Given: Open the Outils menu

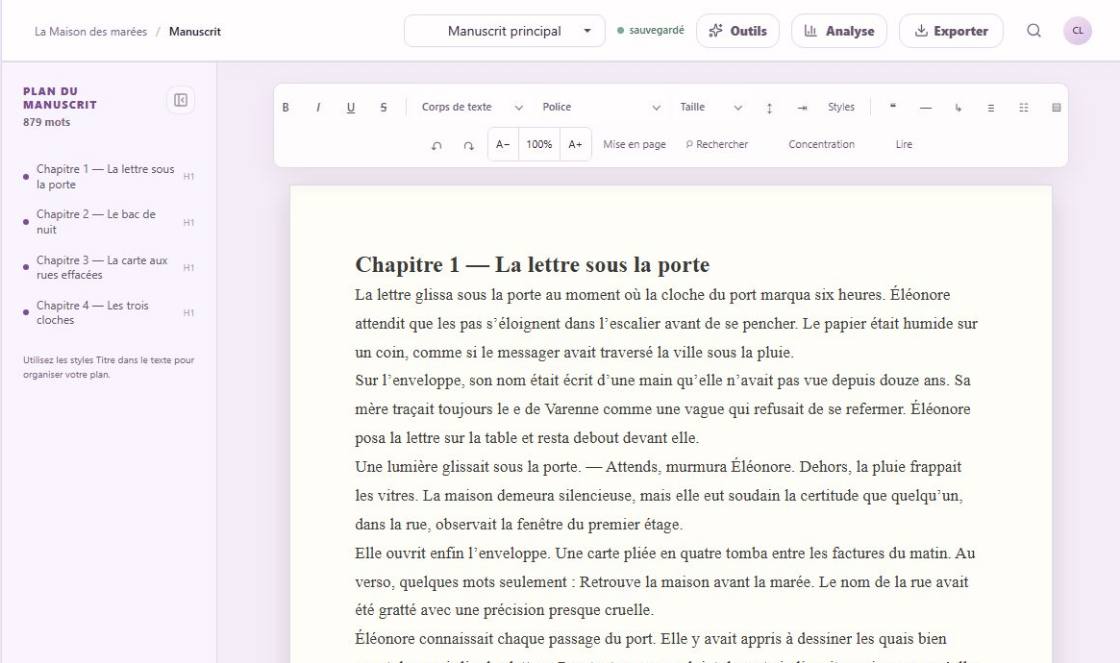Looking at the screenshot, I should [x=738, y=31].
